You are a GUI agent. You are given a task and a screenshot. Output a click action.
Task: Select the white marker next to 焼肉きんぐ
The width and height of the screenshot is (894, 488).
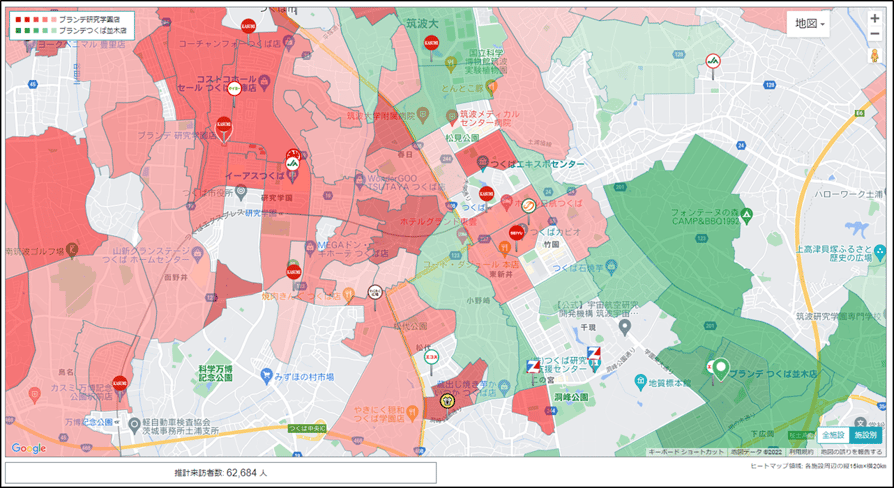click(x=375, y=292)
